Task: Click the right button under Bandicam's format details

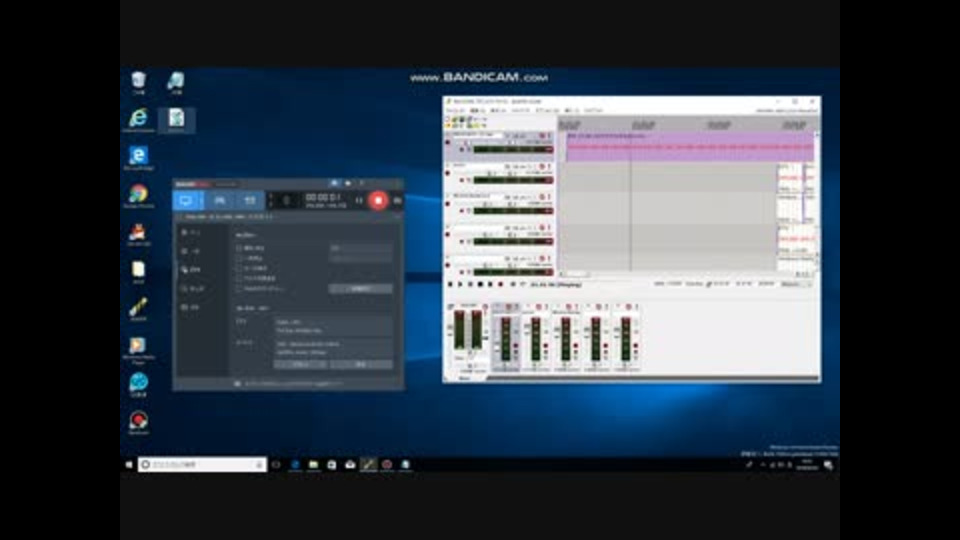Action: point(361,364)
